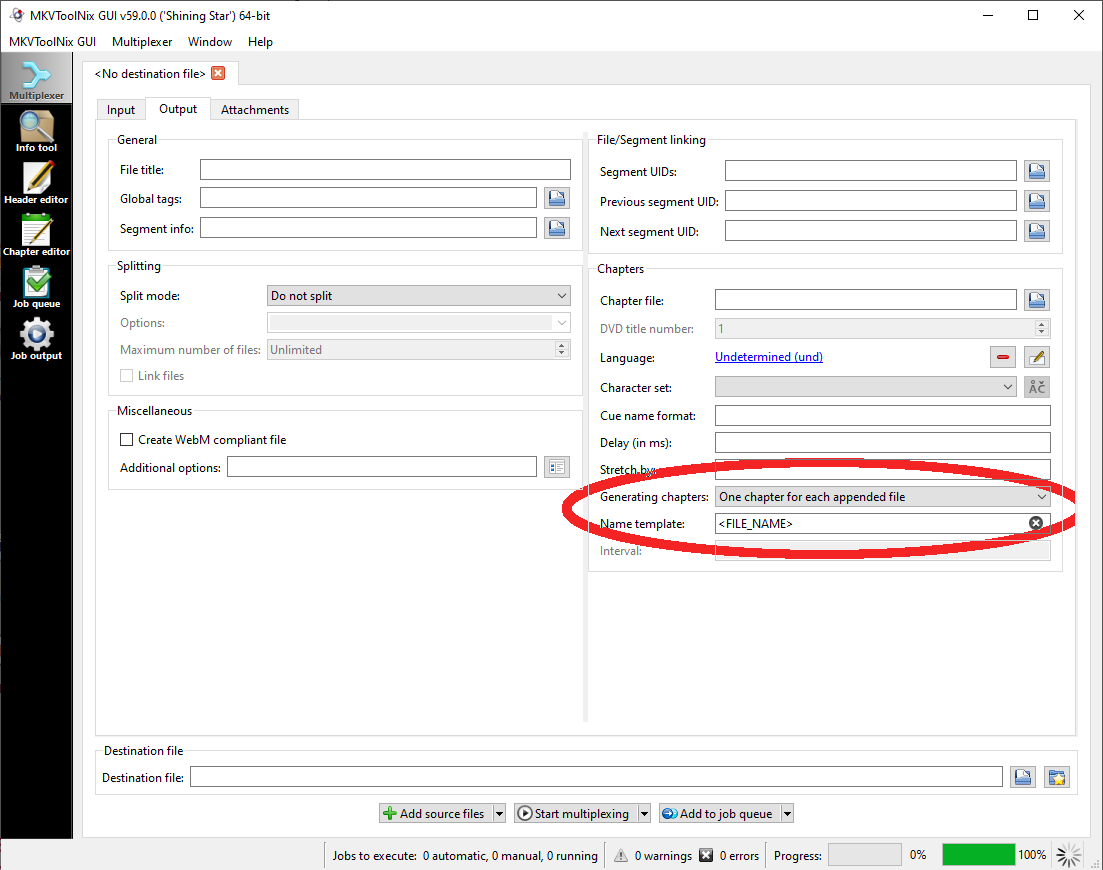Viewport: 1103px width, 870px height.
Task: Clear the Name template field via X icon
Action: 1035,522
